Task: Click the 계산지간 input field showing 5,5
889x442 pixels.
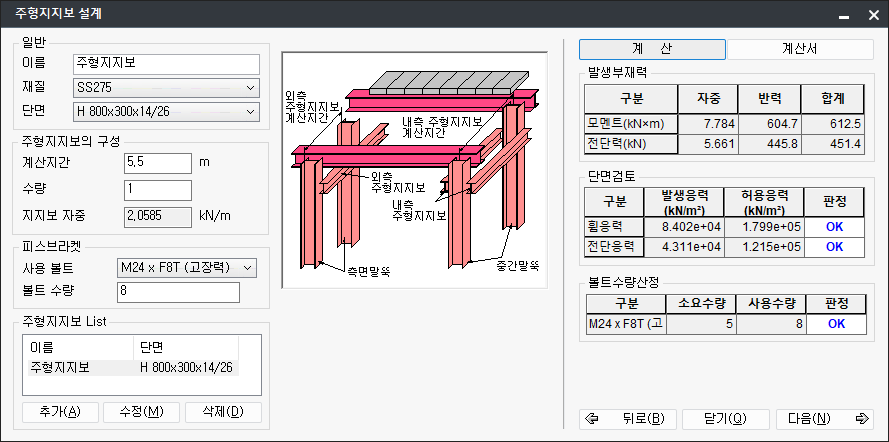Action: pyautogui.click(x=157, y=161)
